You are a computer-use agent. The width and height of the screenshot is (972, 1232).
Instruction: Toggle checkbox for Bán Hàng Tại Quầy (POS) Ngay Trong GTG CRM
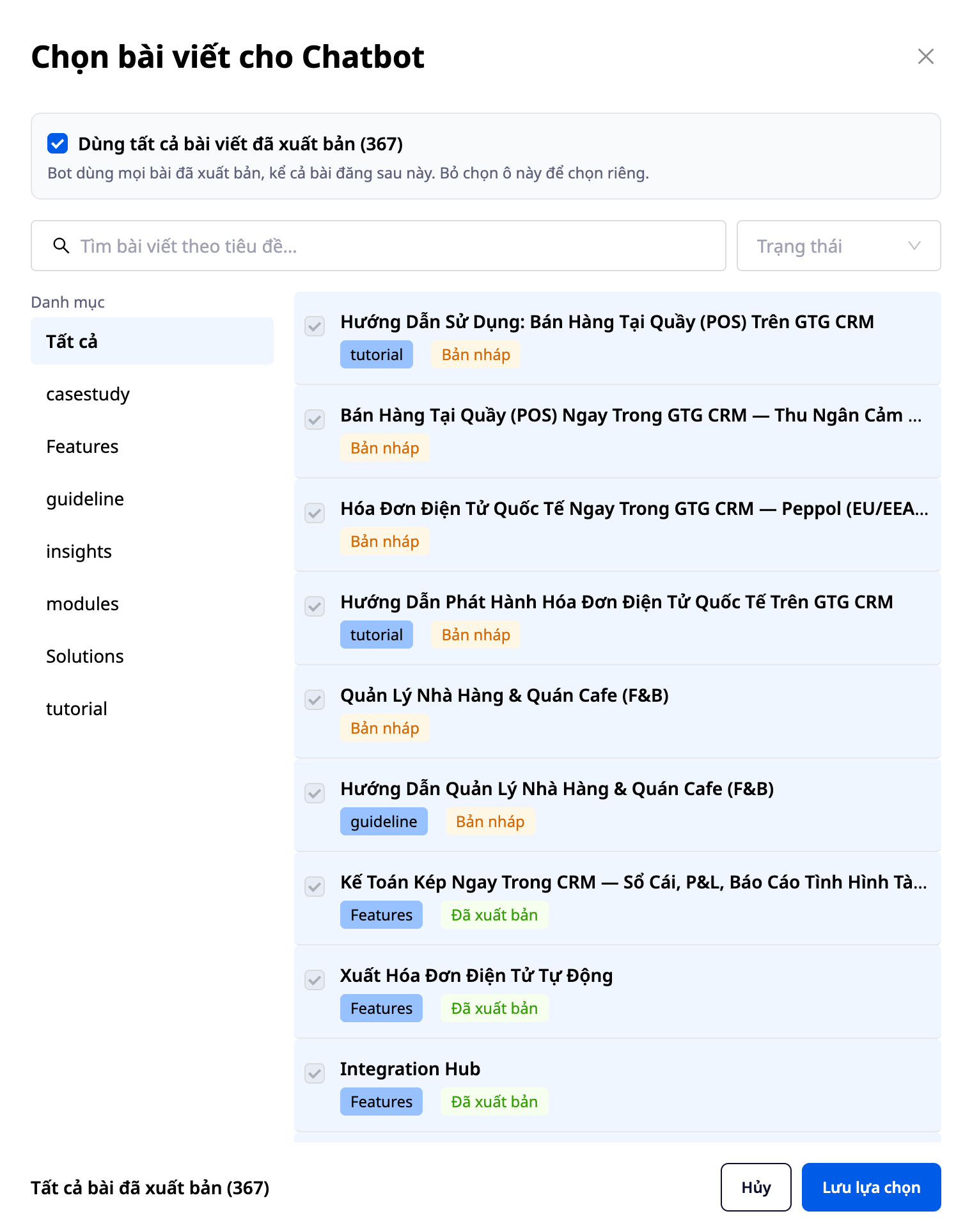315,419
